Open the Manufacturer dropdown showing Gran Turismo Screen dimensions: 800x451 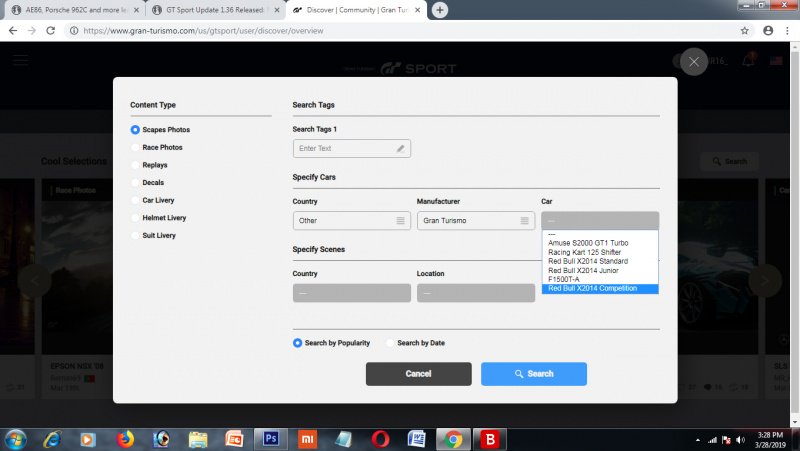point(476,220)
